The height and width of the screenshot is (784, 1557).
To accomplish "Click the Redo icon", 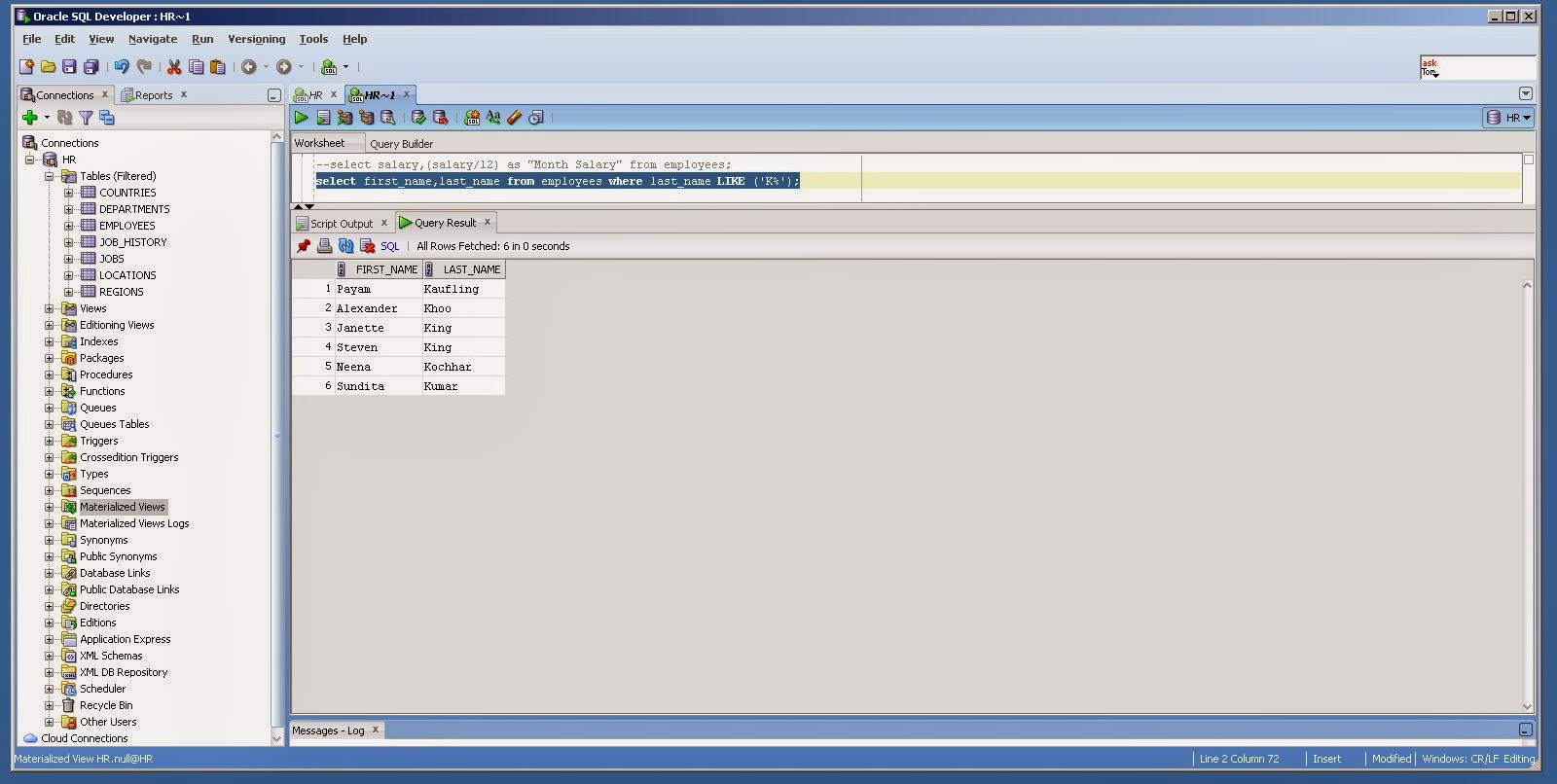I will 144,67.
